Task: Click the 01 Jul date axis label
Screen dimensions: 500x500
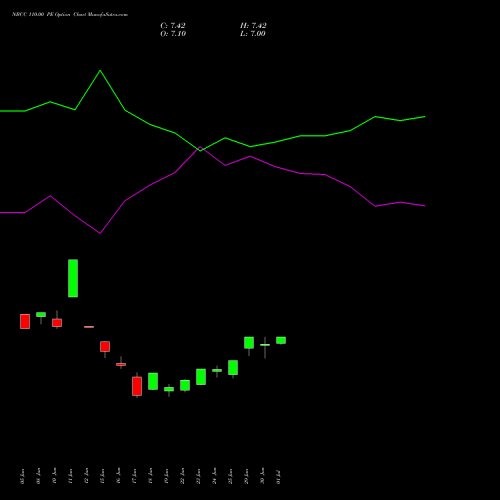Action: click(x=278, y=477)
